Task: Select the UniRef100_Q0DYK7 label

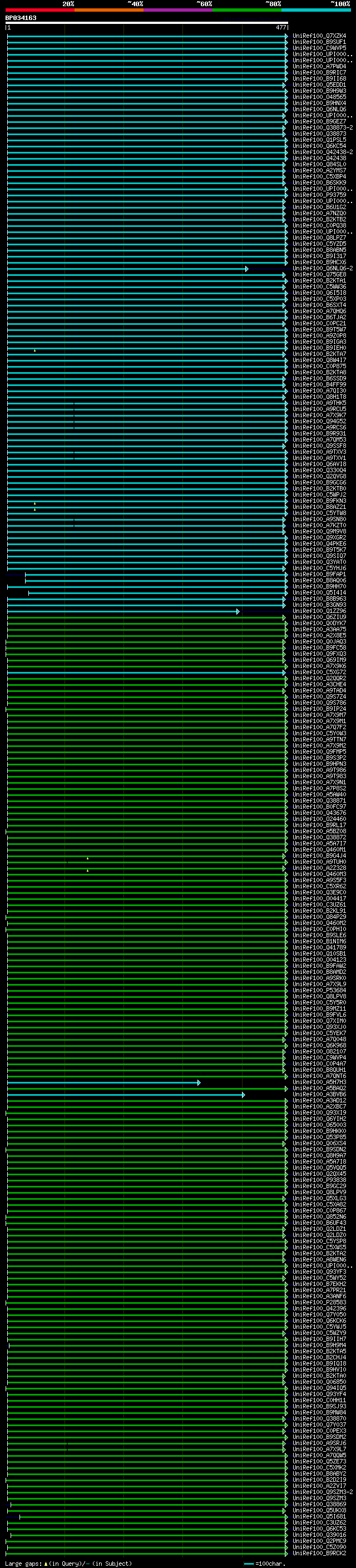Action: (319, 624)
